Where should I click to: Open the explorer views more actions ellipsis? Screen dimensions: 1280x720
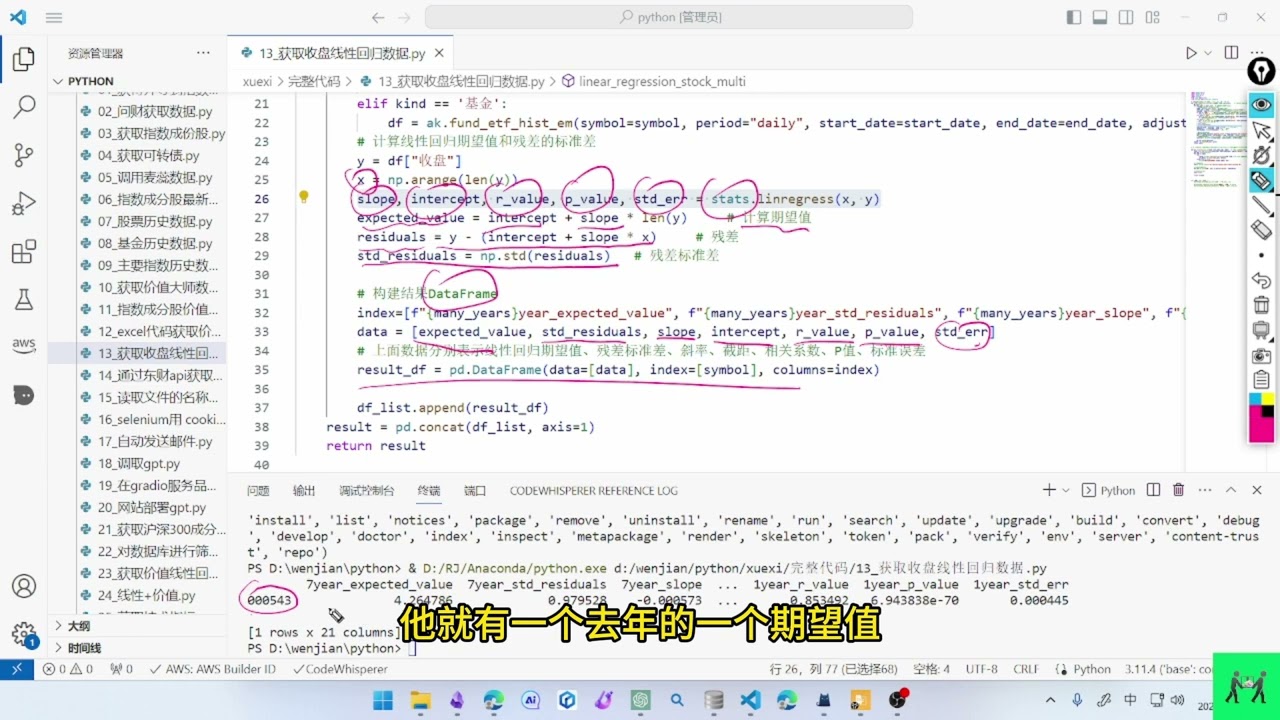tap(203, 53)
